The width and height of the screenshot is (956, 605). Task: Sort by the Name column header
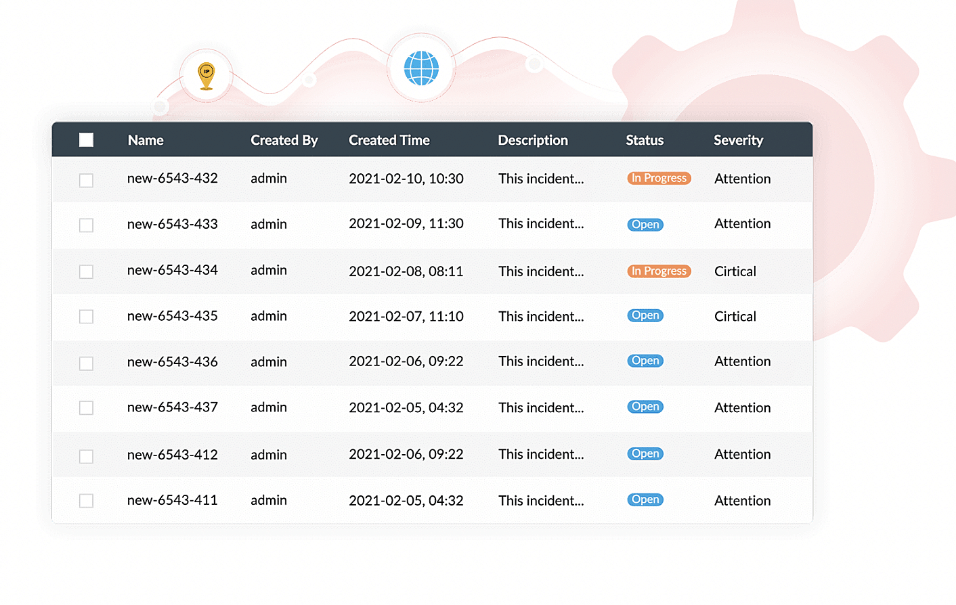pyautogui.click(x=145, y=140)
